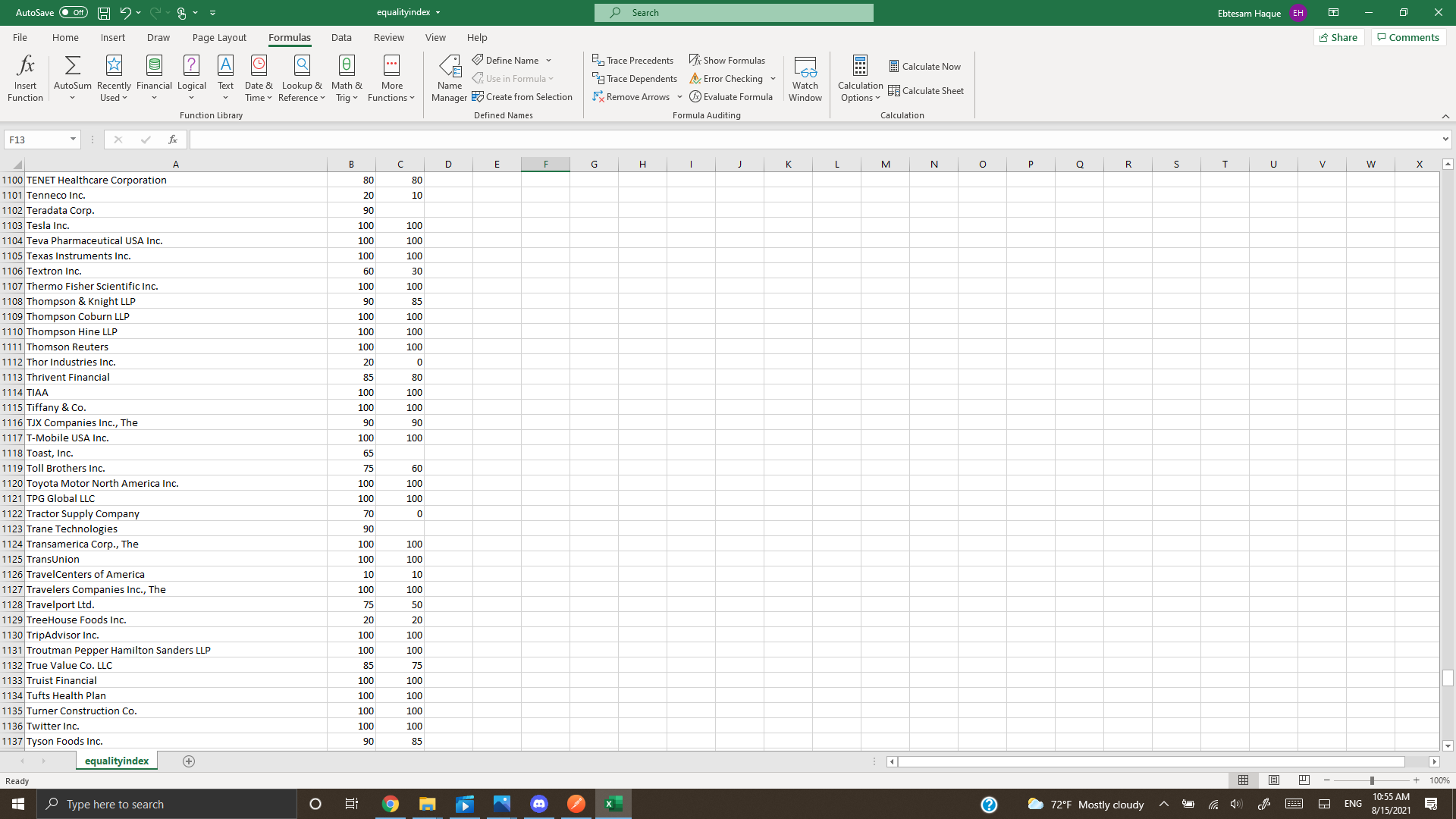Open the Calculation Options dropdown

[860, 77]
